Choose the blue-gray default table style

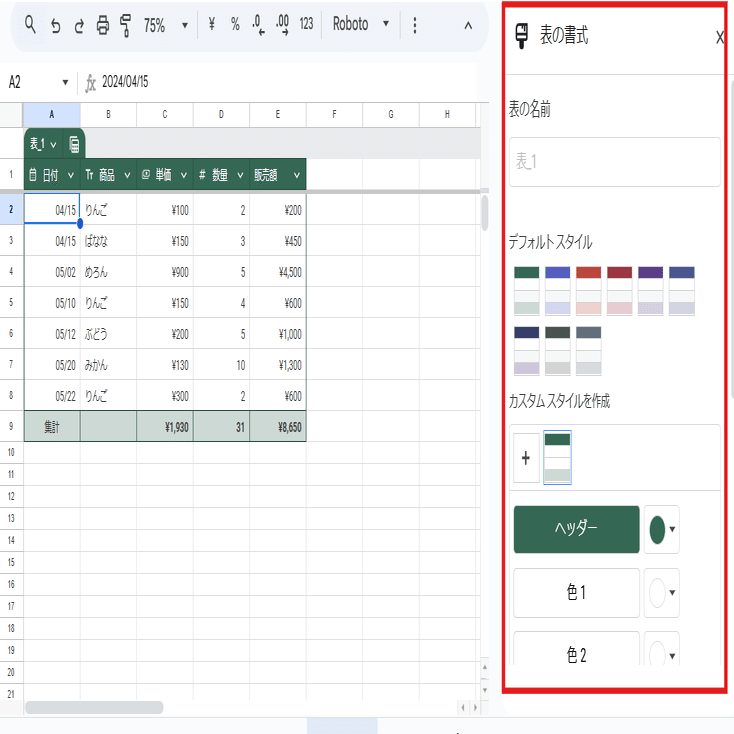tap(588, 351)
